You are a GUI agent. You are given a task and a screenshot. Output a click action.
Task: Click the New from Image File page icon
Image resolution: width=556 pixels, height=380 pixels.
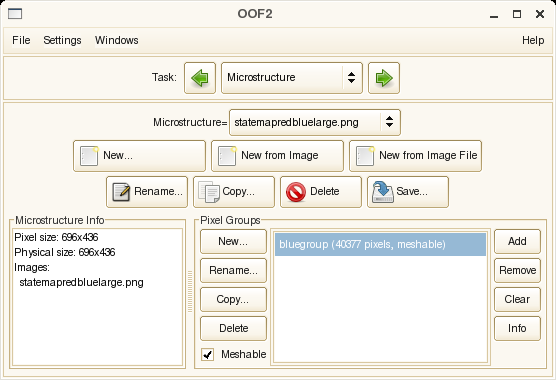[365, 156]
